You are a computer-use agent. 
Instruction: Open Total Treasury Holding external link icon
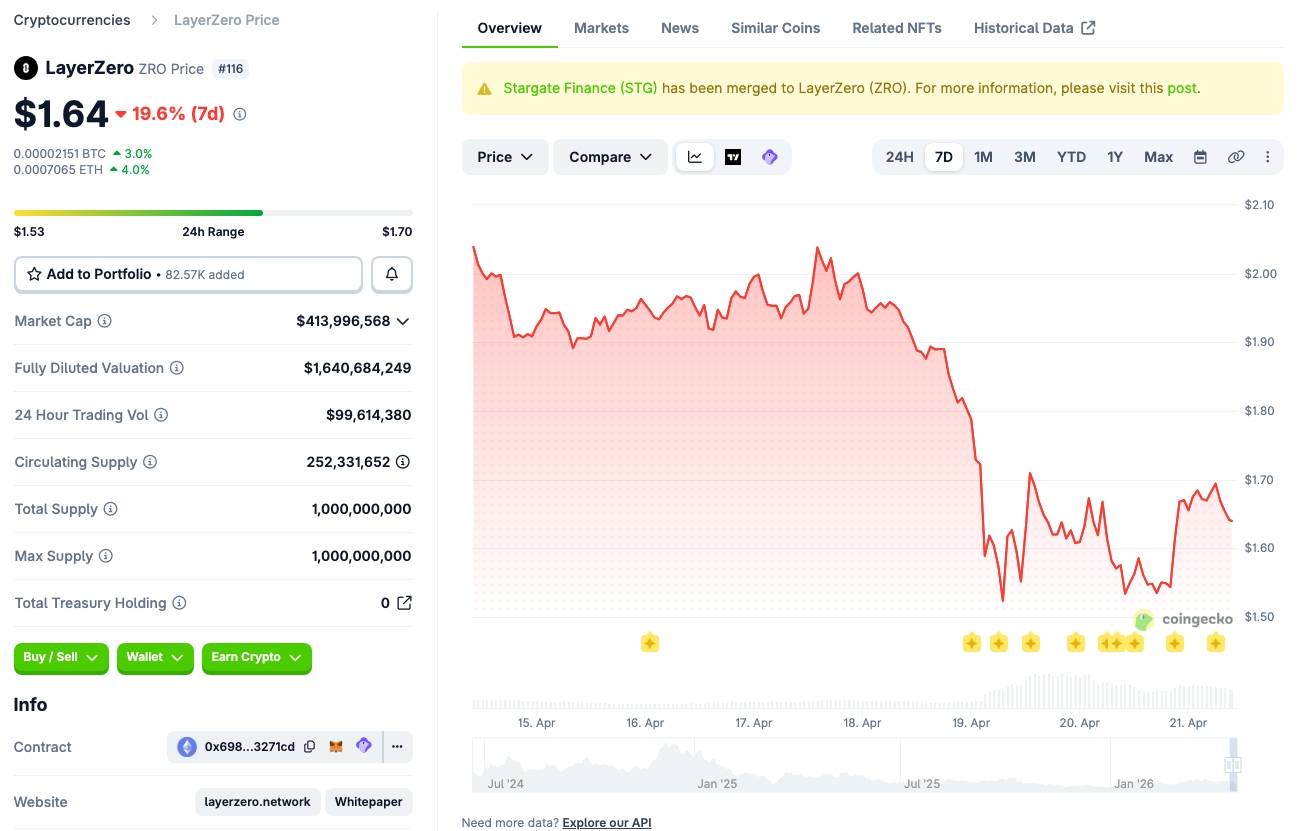(x=404, y=603)
